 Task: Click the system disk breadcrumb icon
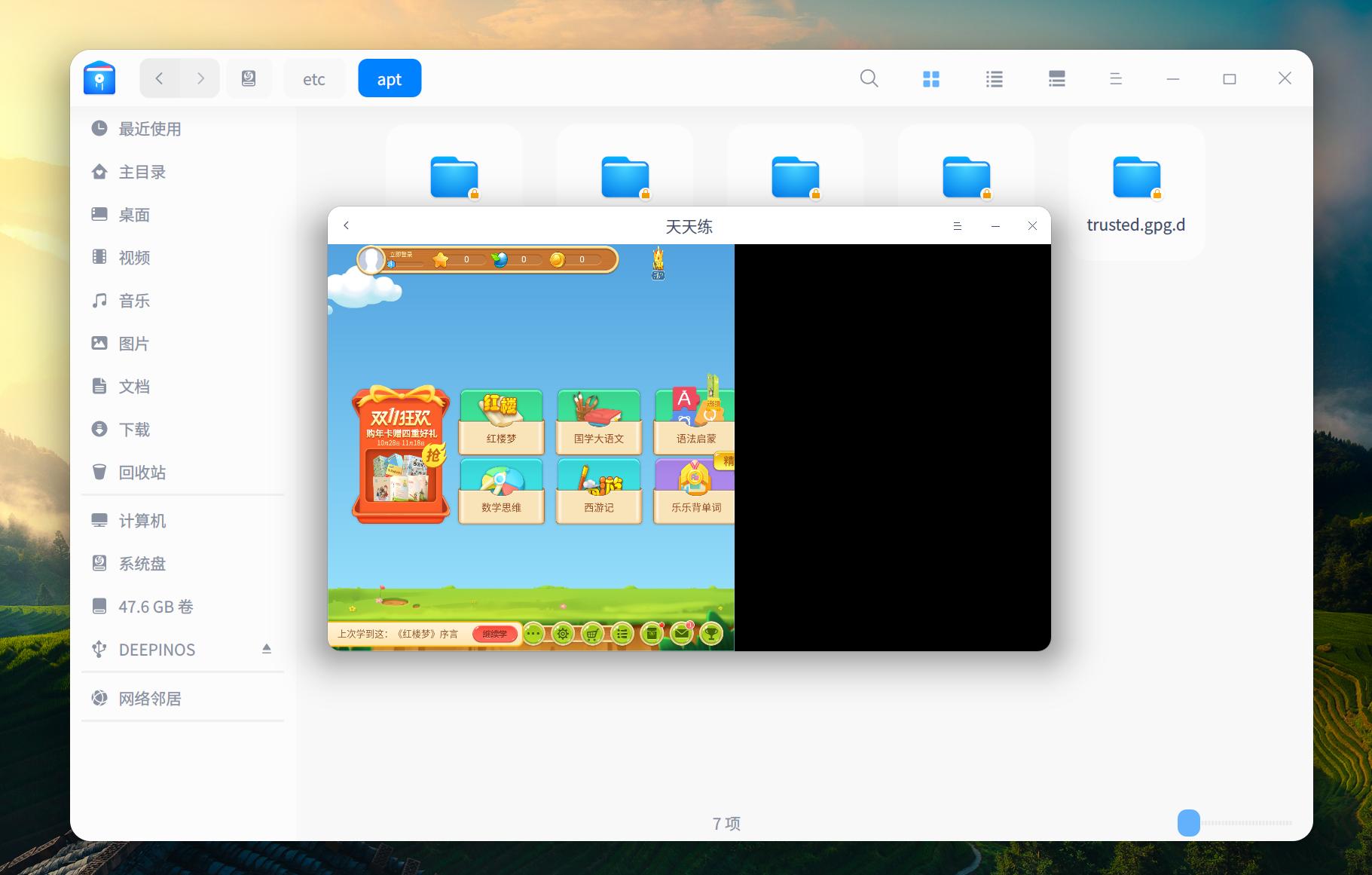click(x=249, y=78)
